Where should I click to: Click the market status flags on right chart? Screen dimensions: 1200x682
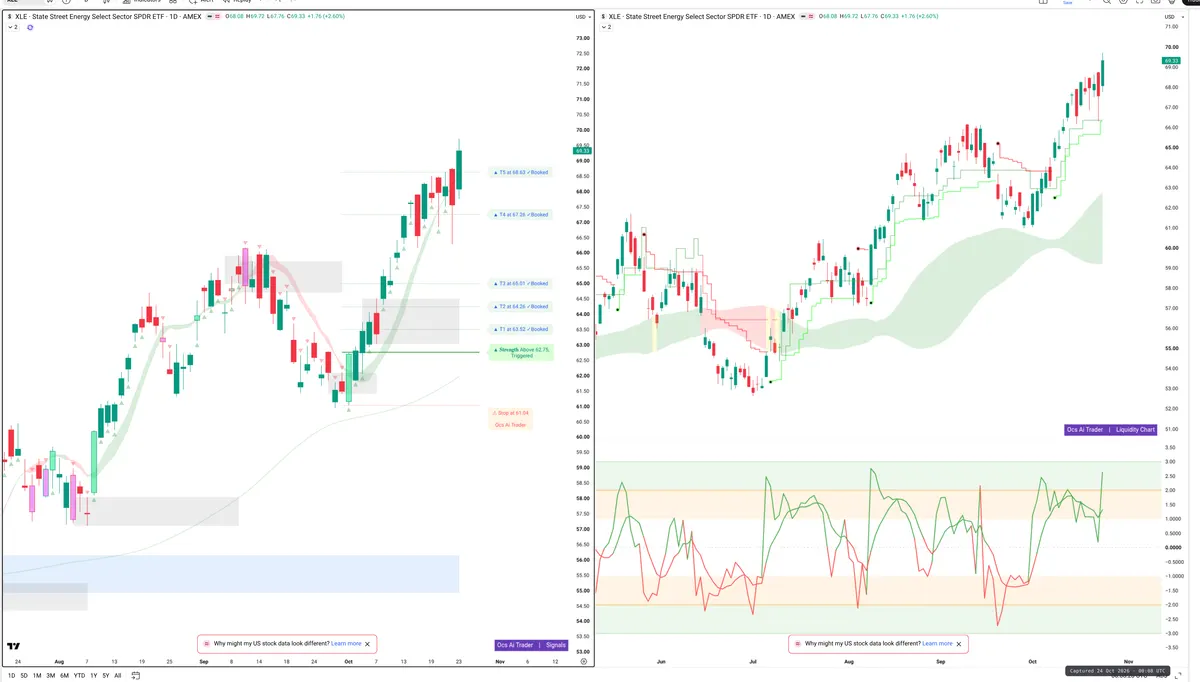click(807, 17)
